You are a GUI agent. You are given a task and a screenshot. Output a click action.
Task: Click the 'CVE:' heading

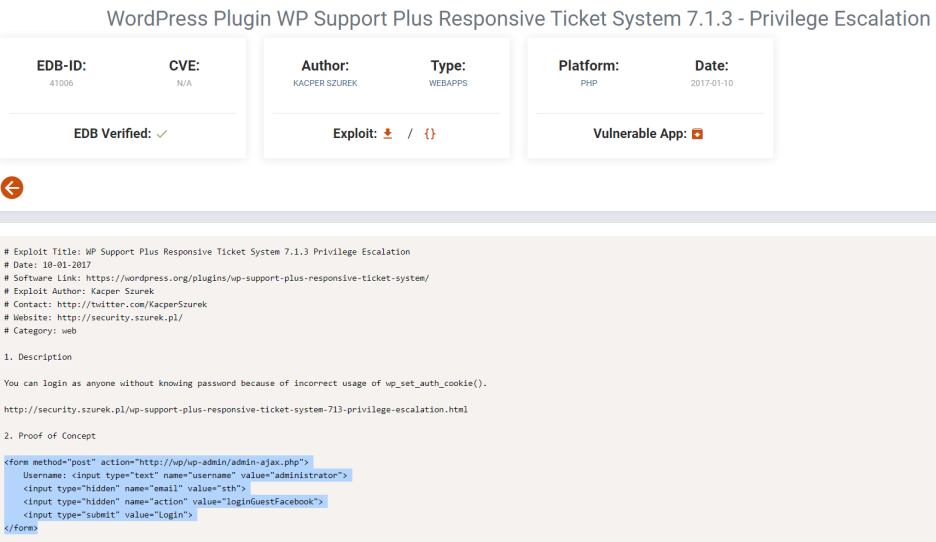coord(184,66)
